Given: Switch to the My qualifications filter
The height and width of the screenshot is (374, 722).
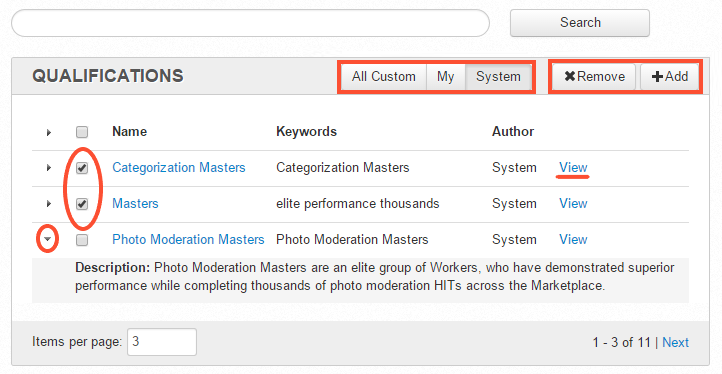Looking at the screenshot, I should 445,76.
